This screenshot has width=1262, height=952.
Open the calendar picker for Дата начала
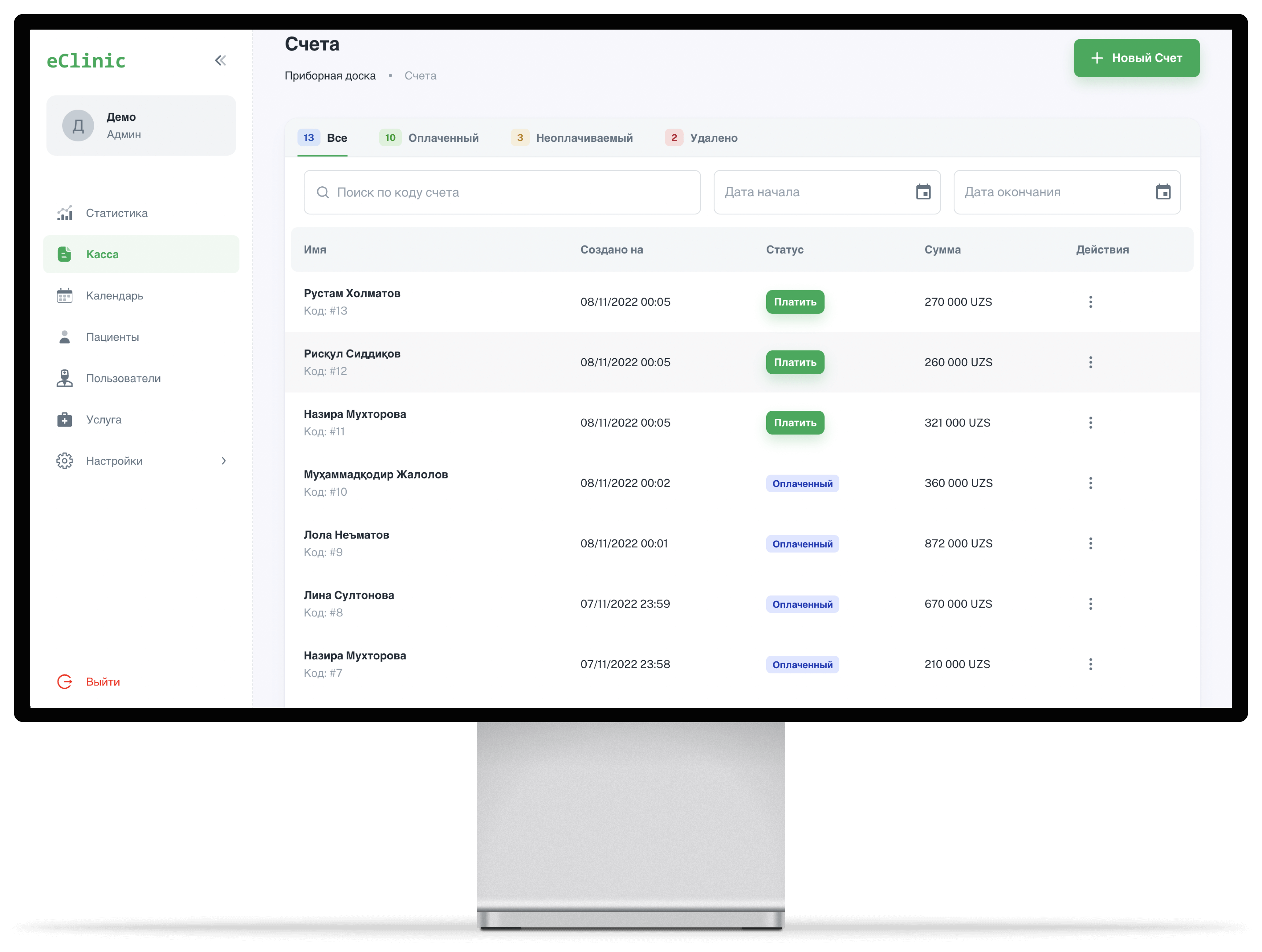pos(923,192)
